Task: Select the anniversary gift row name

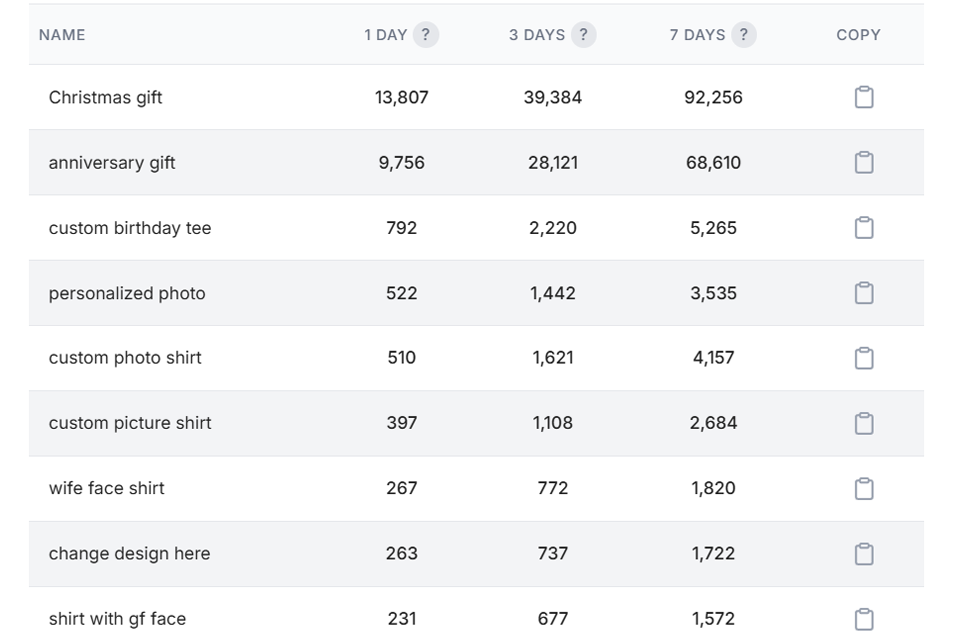Action: (112, 162)
